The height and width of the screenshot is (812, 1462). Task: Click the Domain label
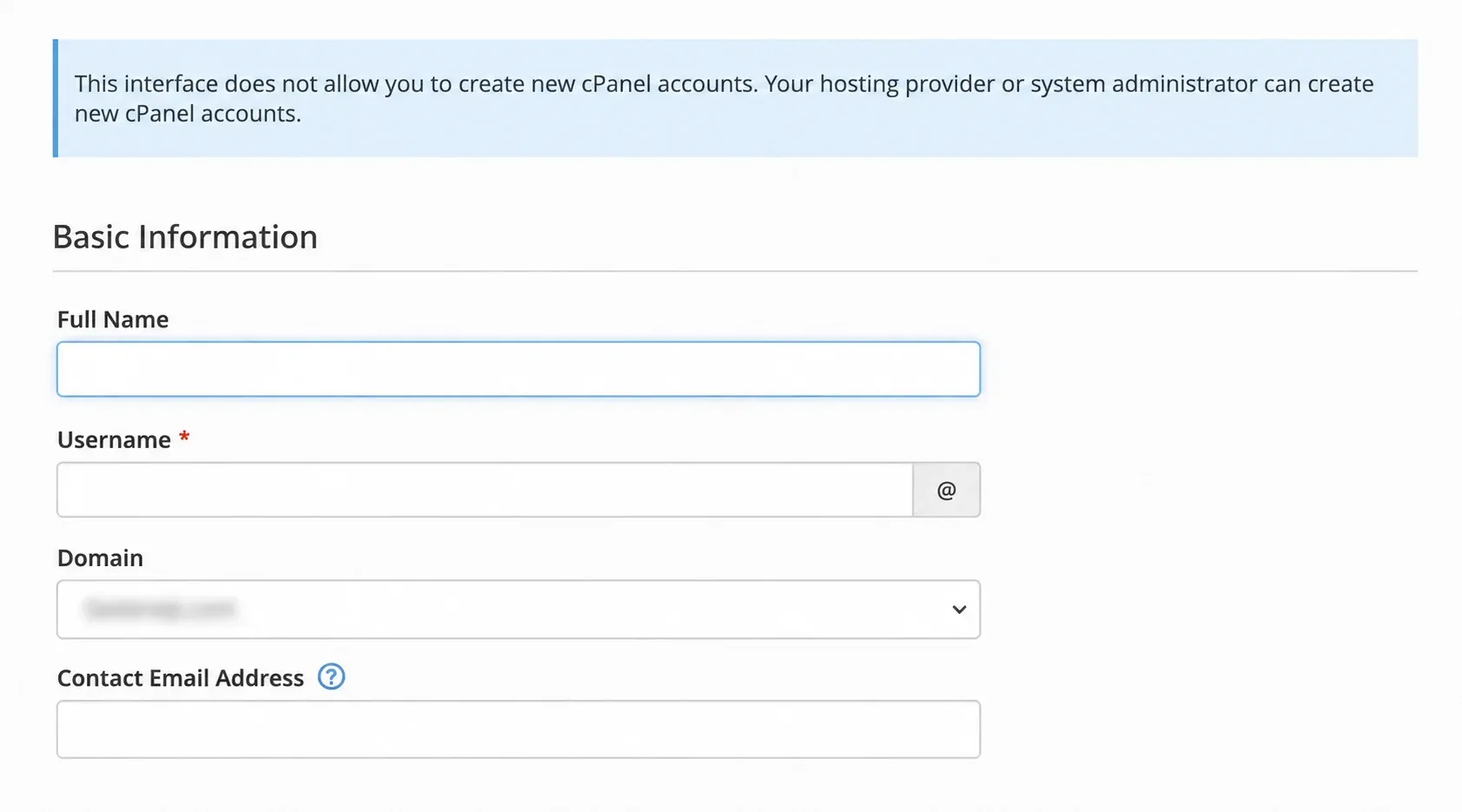[100, 558]
